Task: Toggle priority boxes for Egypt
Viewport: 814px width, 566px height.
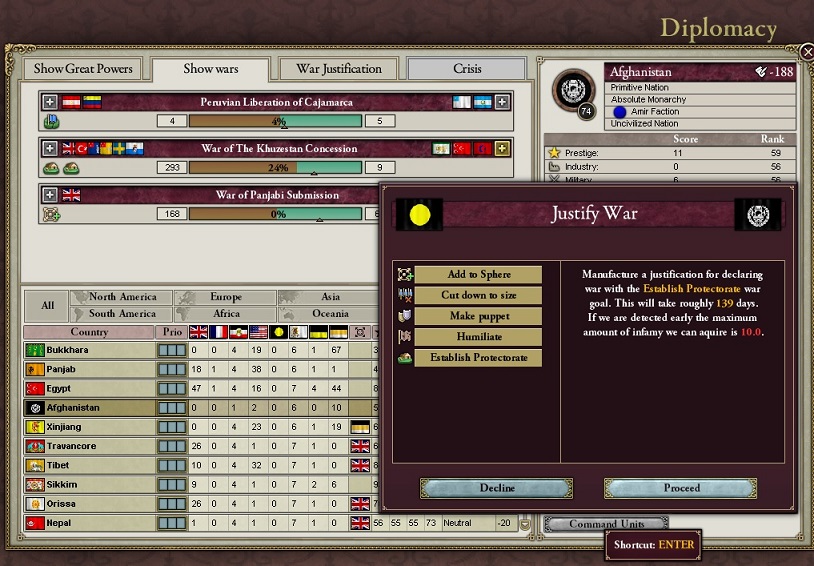Action: (x=171, y=389)
